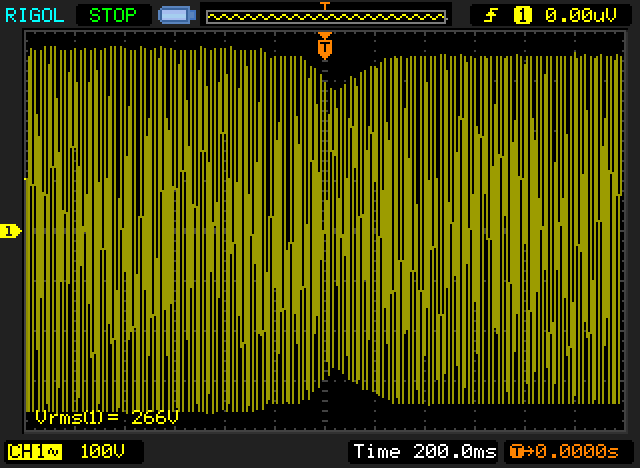Click the channel 1 ground level marker

pos(11,231)
